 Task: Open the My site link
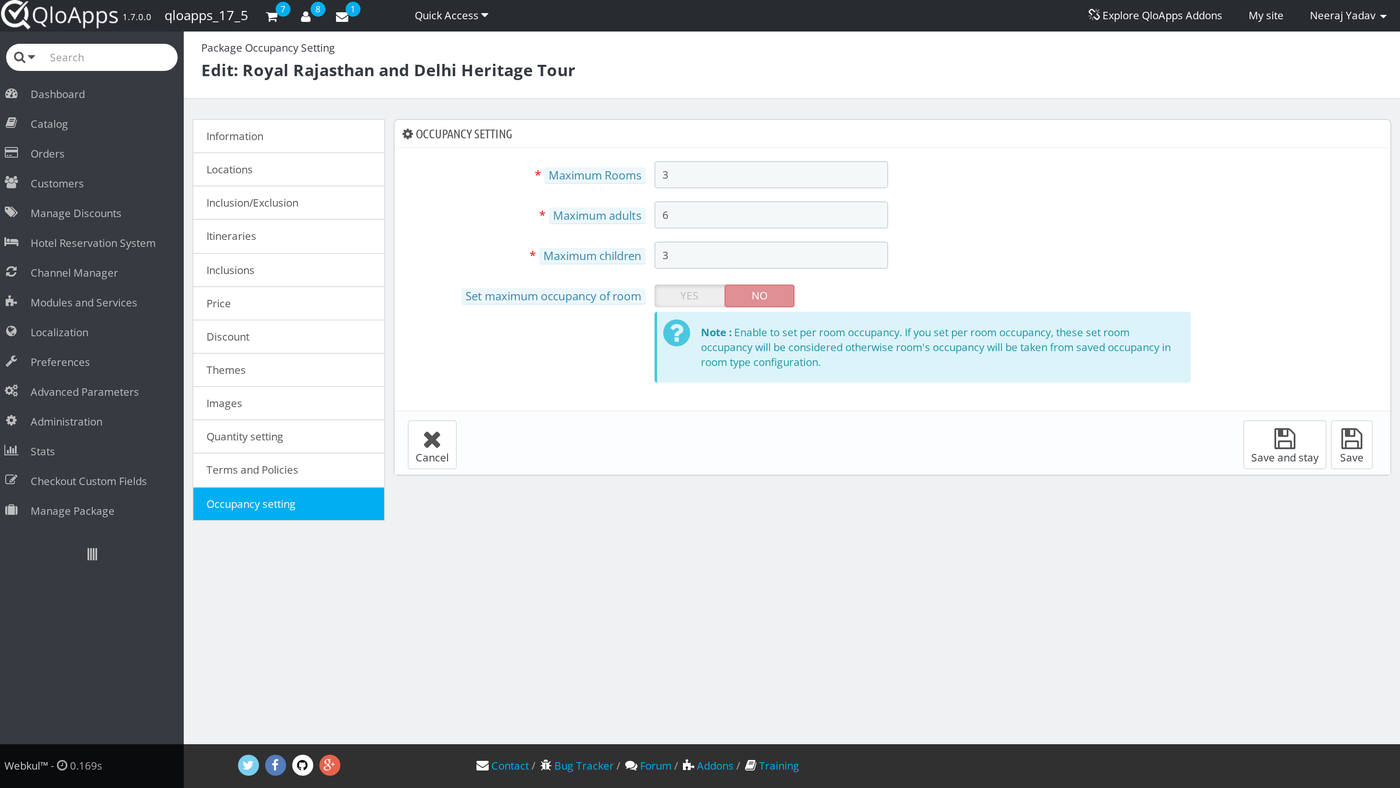tap(1266, 15)
